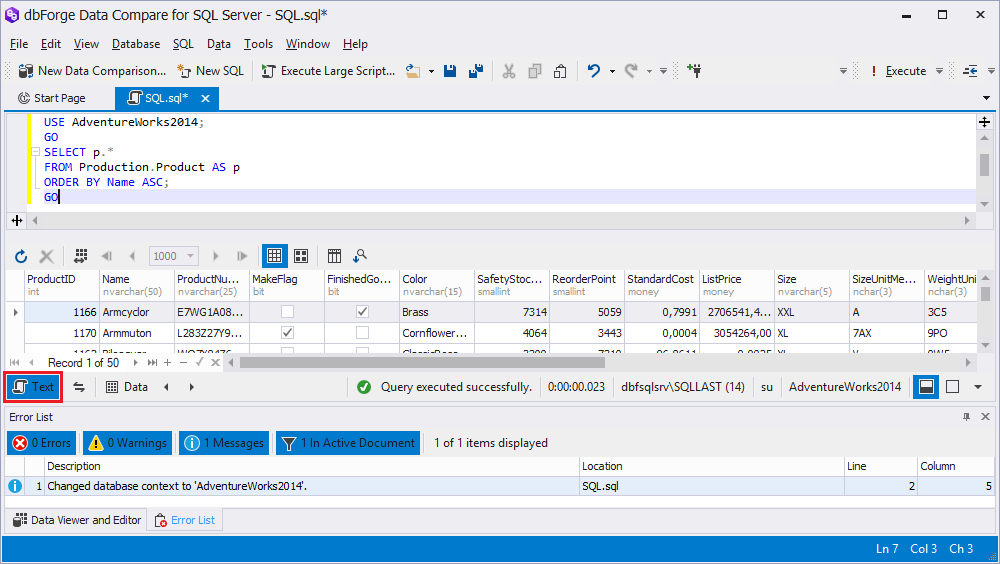1000x564 pixels.
Task: Click the Open File folder icon
Action: (413, 71)
